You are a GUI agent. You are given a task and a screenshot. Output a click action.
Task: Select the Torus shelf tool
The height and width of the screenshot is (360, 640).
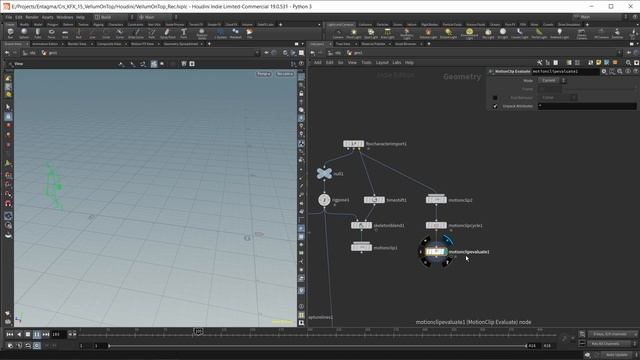tap(51, 33)
